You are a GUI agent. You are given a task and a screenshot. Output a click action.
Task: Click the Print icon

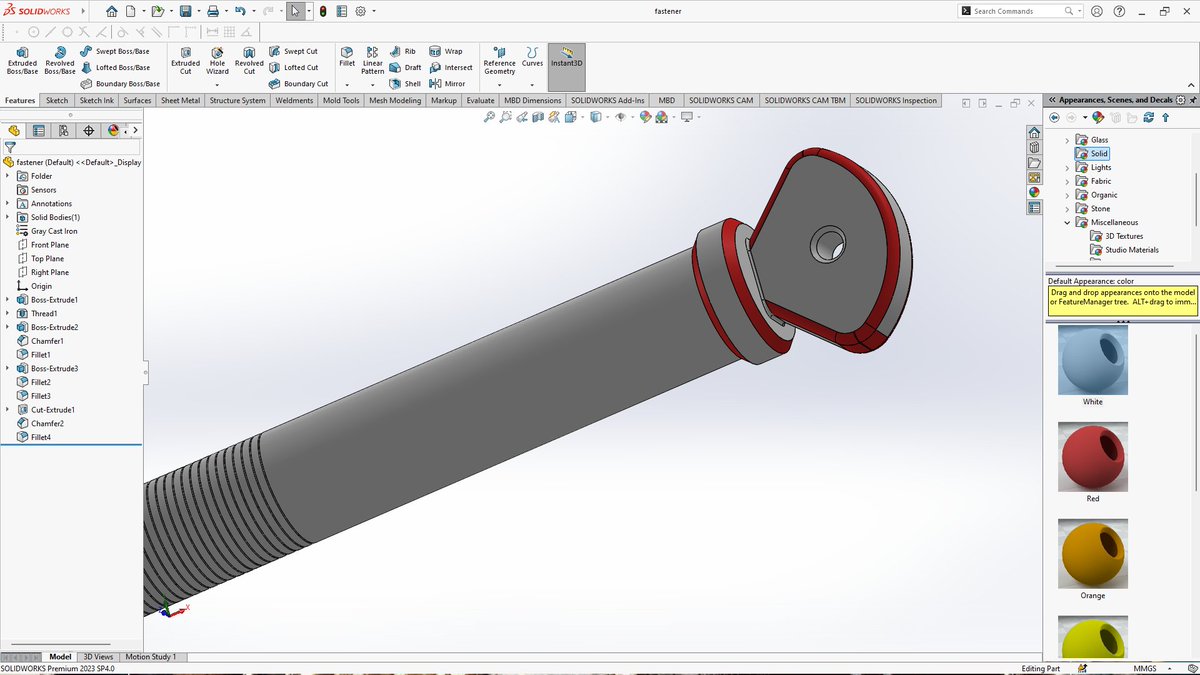pos(212,11)
